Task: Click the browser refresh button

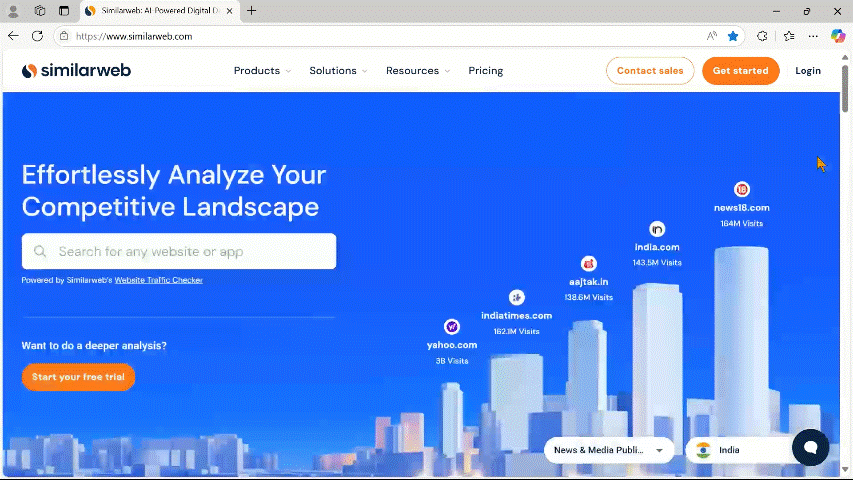Action: (x=37, y=36)
